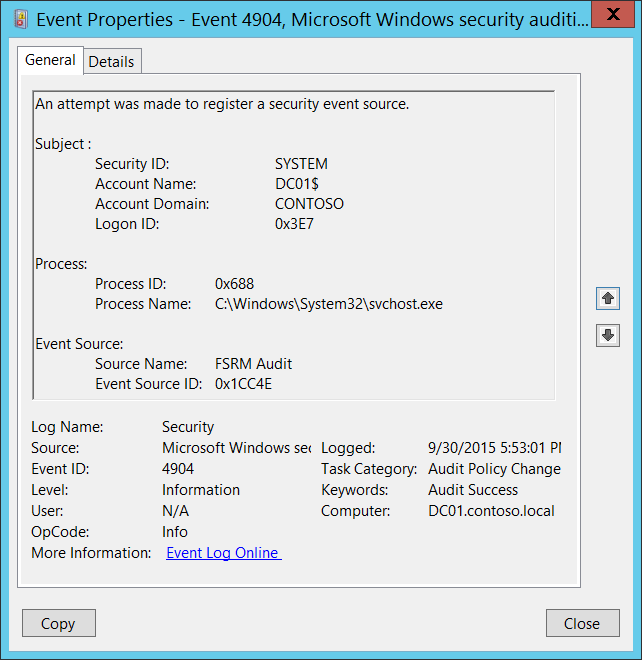Click the Event ID value 4904
The height and width of the screenshot is (660, 642).
pos(178,469)
